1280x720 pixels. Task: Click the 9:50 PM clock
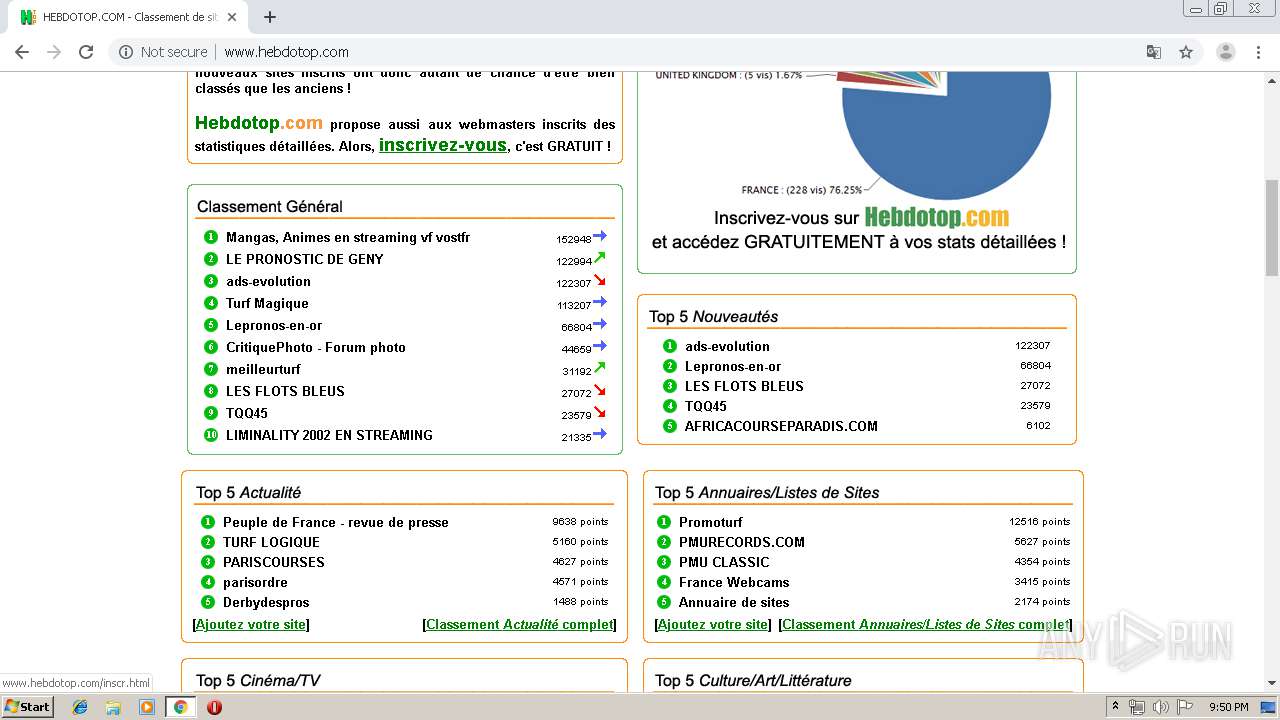(x=1229, y=707)
